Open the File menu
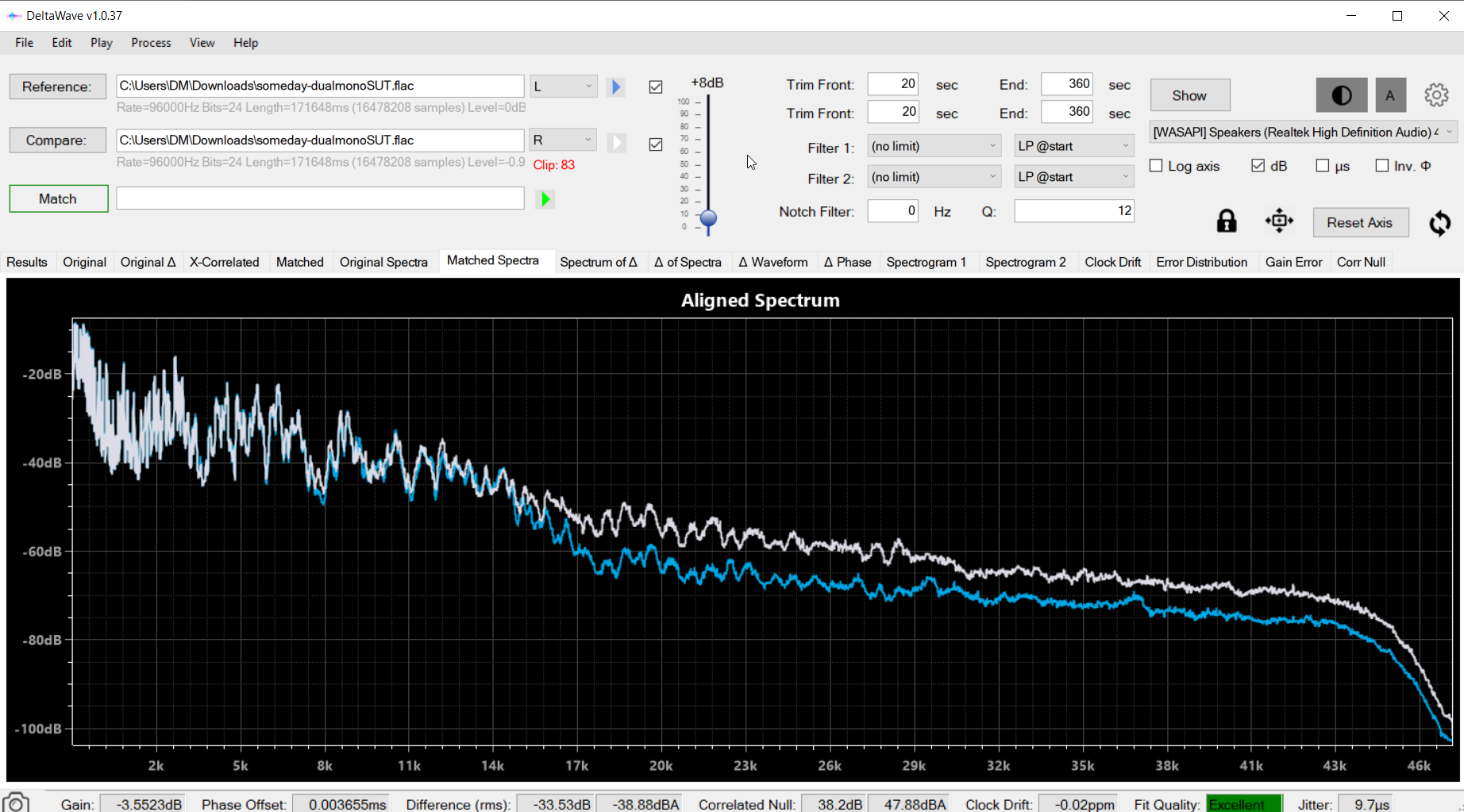This screenshot has height=812, width=1464. 25,43
